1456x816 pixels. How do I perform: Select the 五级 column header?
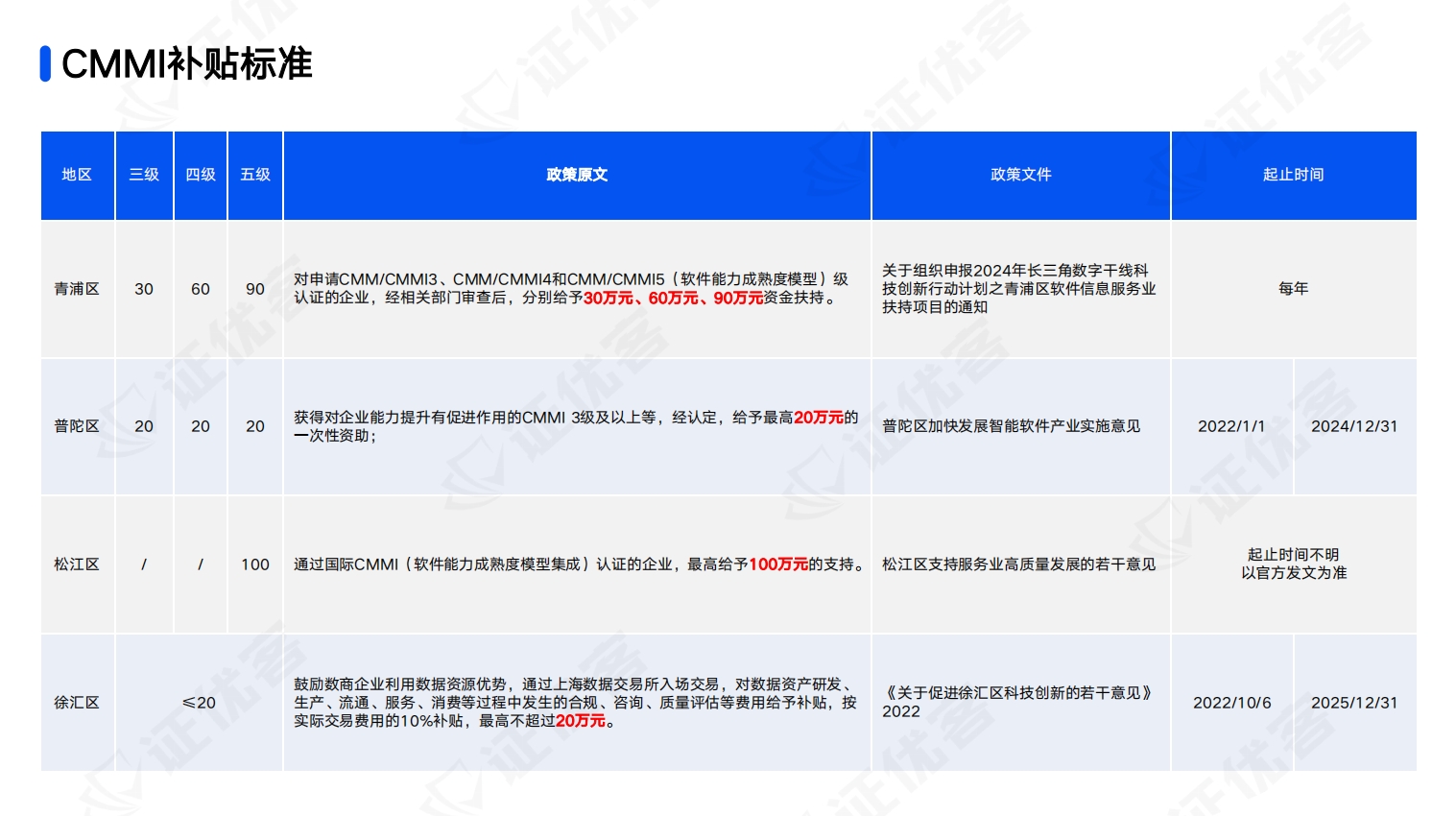tap(254, 176)
